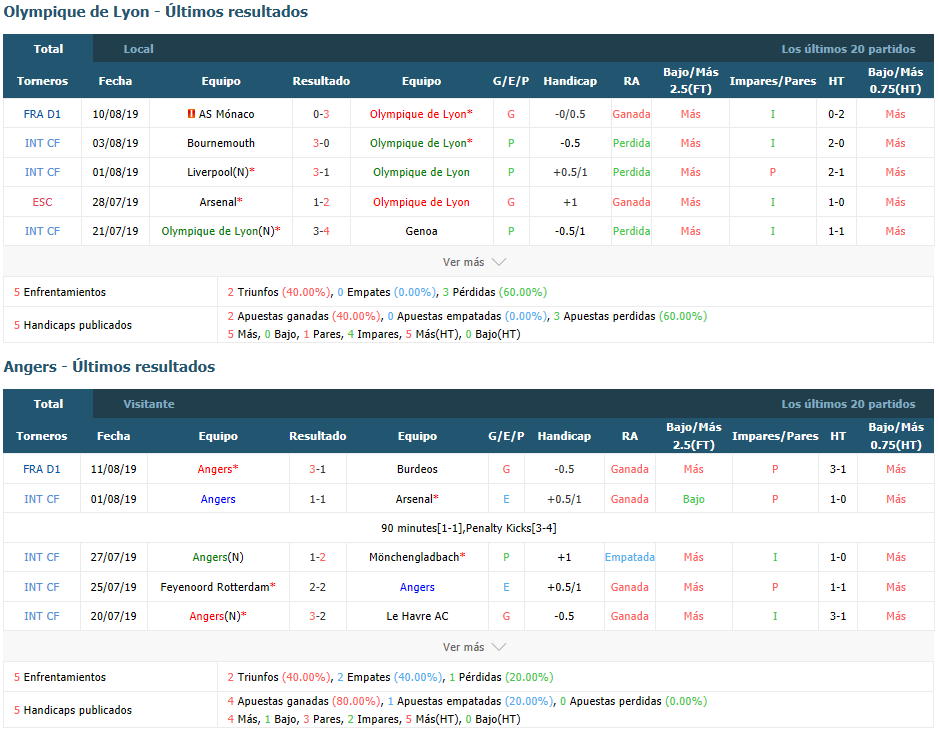Open Feyenoord Rotterdam team link
The height and width of the screenshot is (734, 939).
point(214,587)
